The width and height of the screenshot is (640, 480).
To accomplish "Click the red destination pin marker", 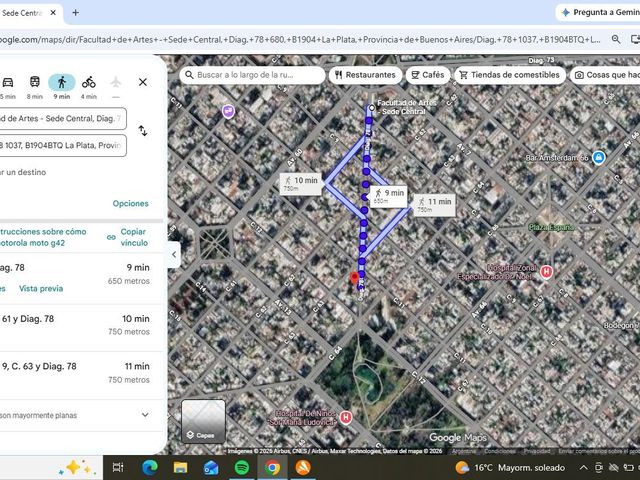I will pos(354,278).
